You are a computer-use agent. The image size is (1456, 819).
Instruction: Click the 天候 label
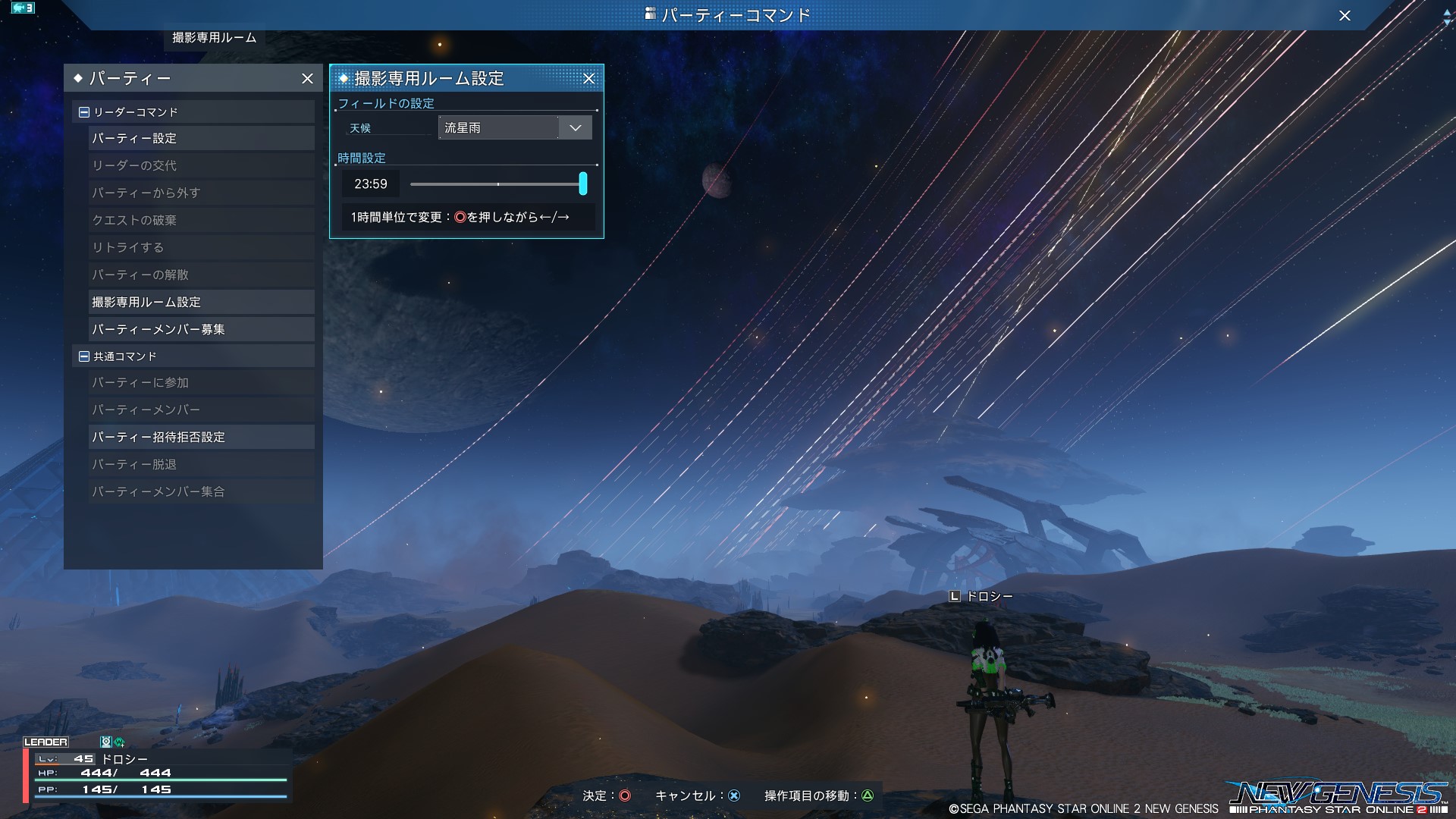(360, 128)
